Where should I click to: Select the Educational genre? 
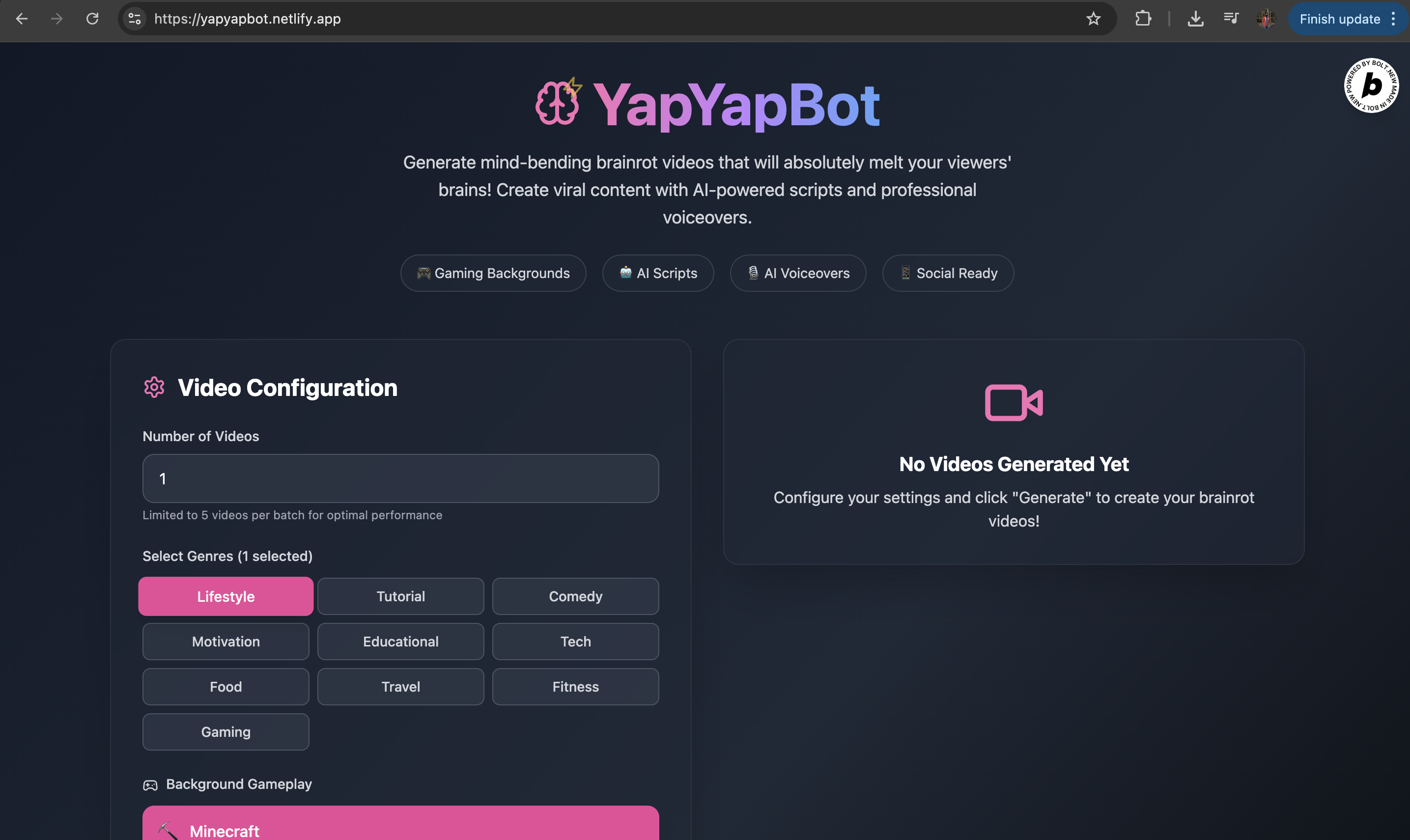[400, 642]
